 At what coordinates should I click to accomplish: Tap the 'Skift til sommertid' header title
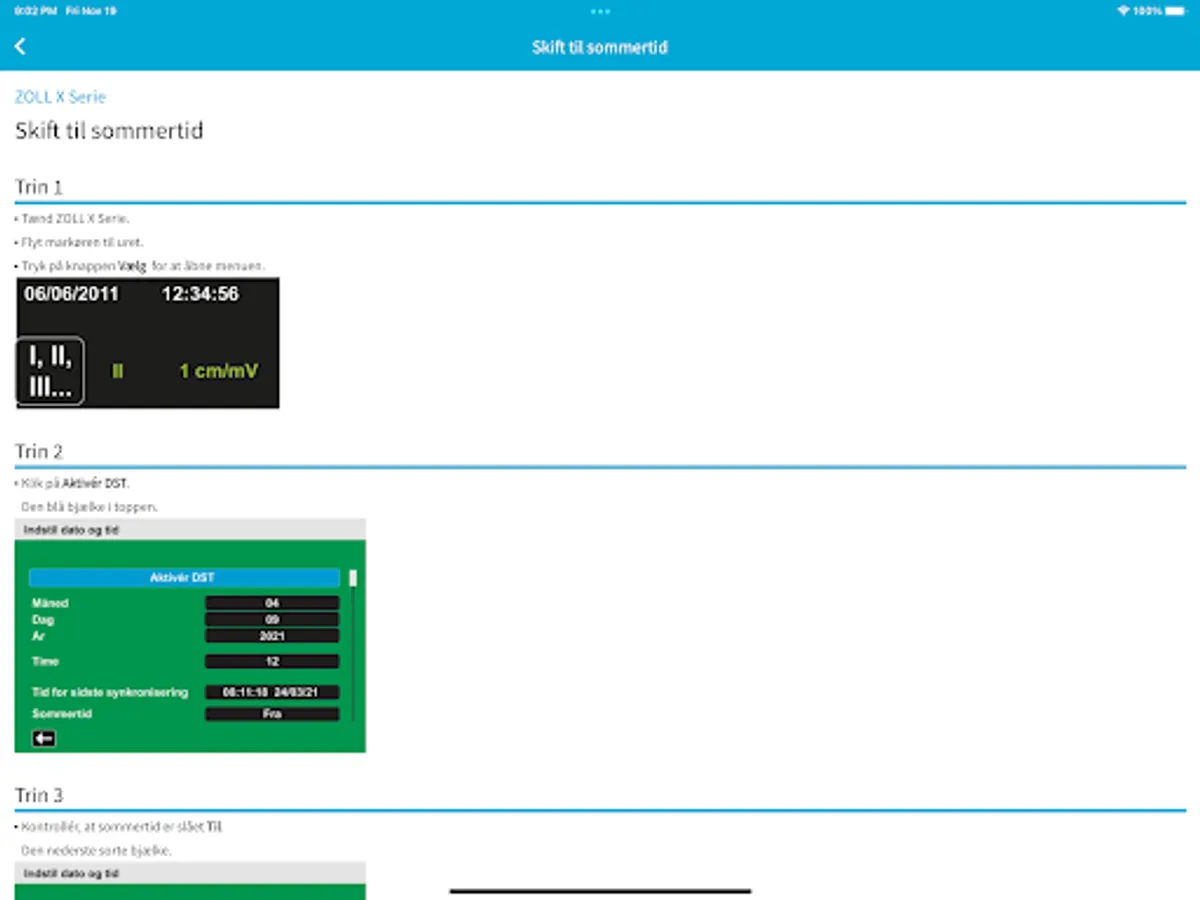[600, 47]
